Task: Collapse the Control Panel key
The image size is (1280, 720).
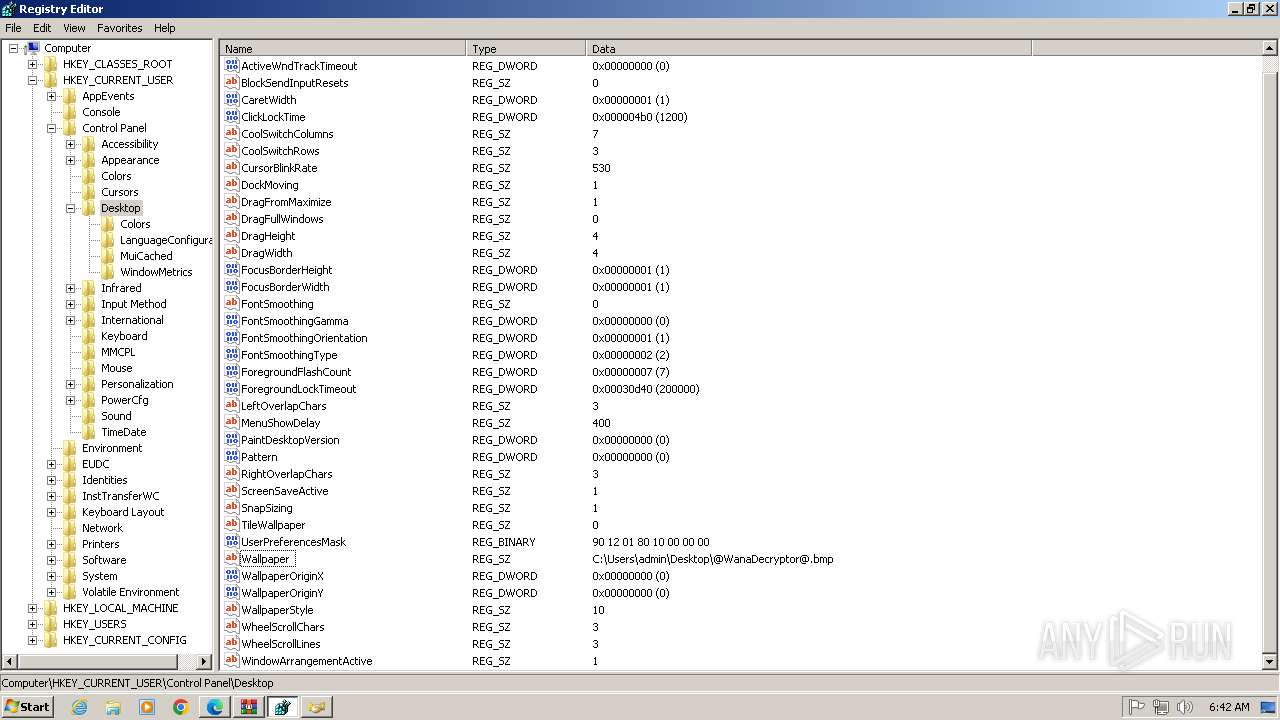Action: [x=51, y=128]
